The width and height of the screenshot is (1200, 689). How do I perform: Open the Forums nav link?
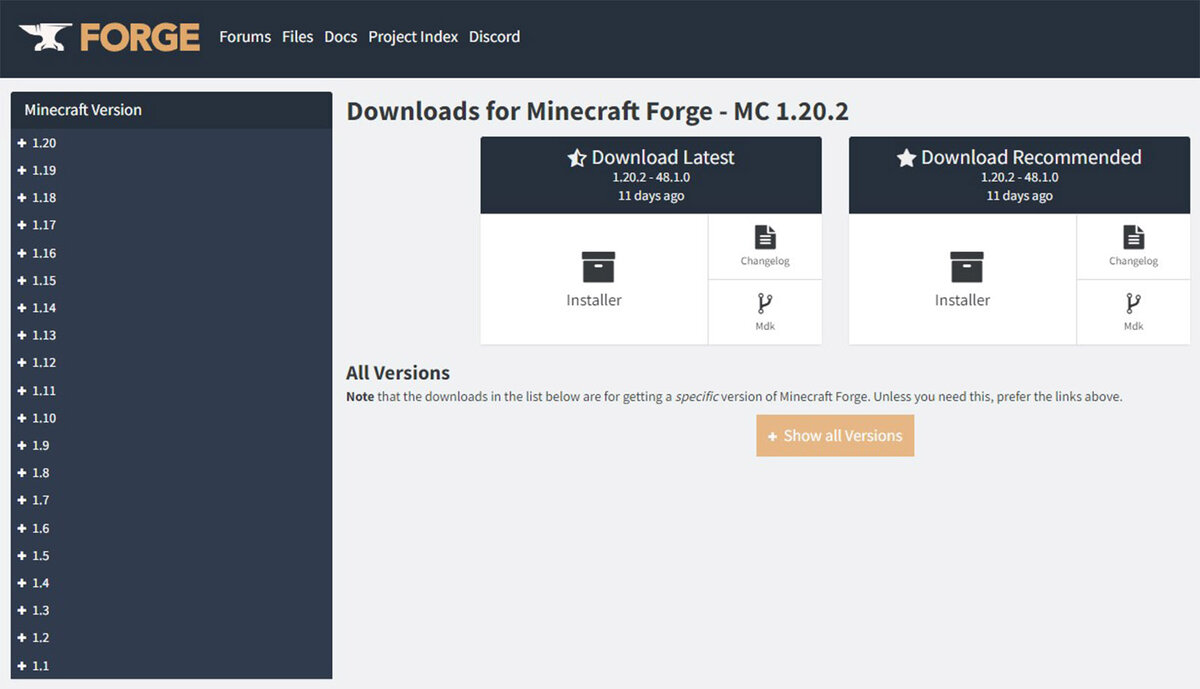tap(245, 37)
